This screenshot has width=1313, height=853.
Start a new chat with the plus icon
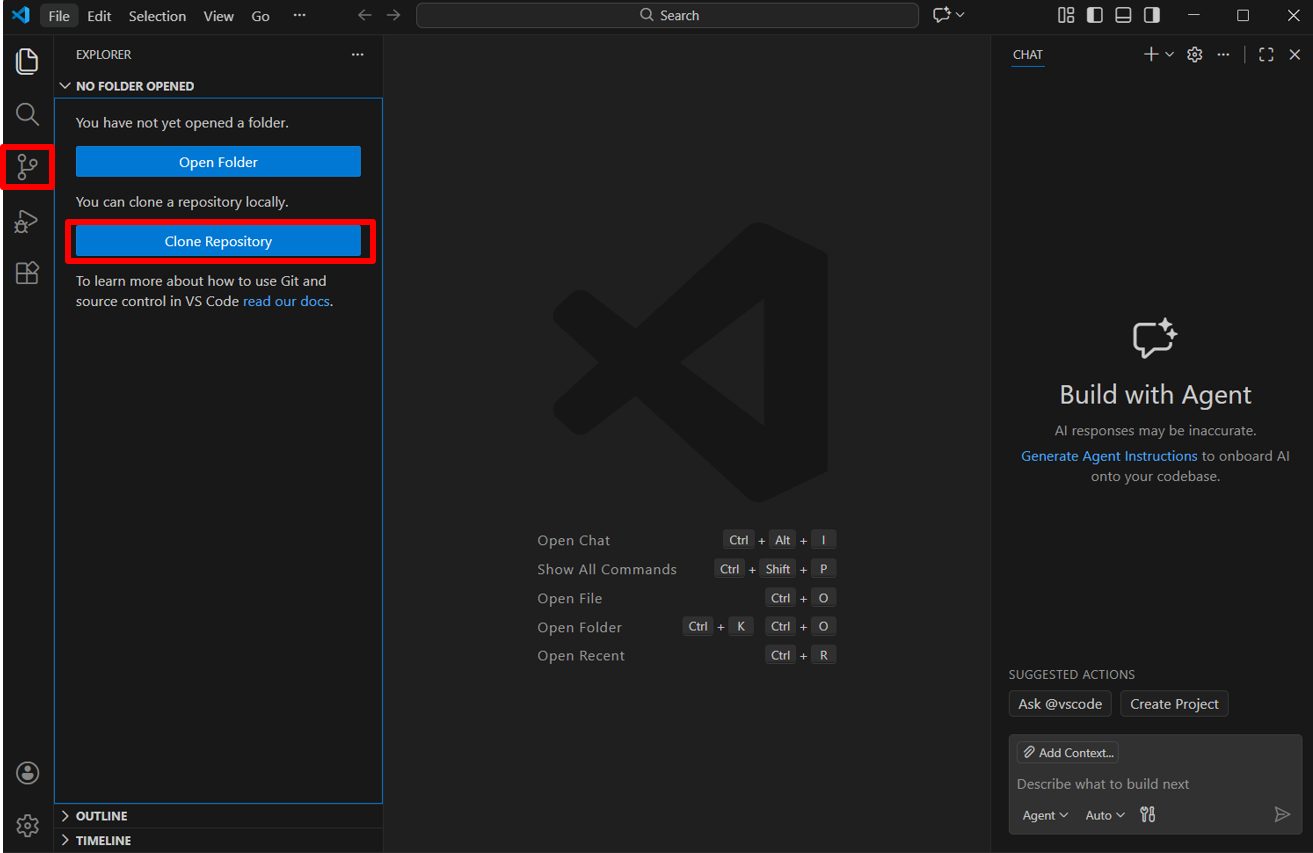[1151, 55]
